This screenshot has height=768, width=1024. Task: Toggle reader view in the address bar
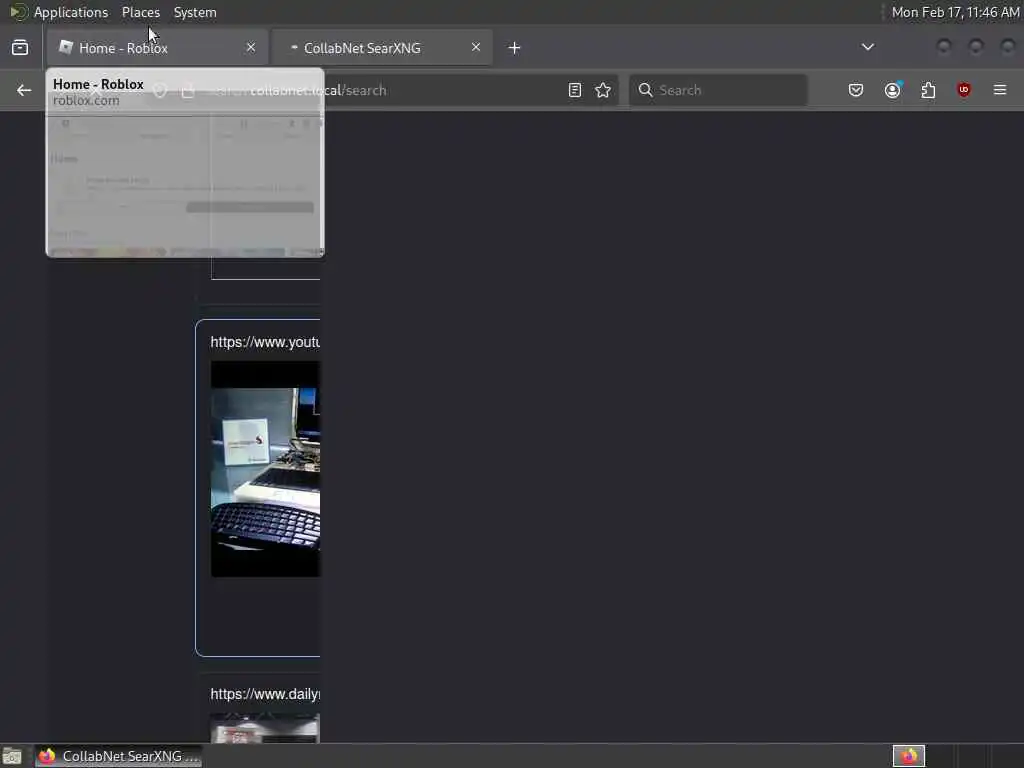pyautogui.click(x=575, y=90)
